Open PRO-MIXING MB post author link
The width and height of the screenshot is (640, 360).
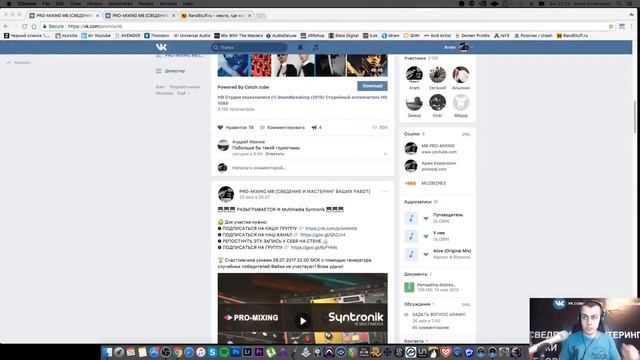(304, 191)
